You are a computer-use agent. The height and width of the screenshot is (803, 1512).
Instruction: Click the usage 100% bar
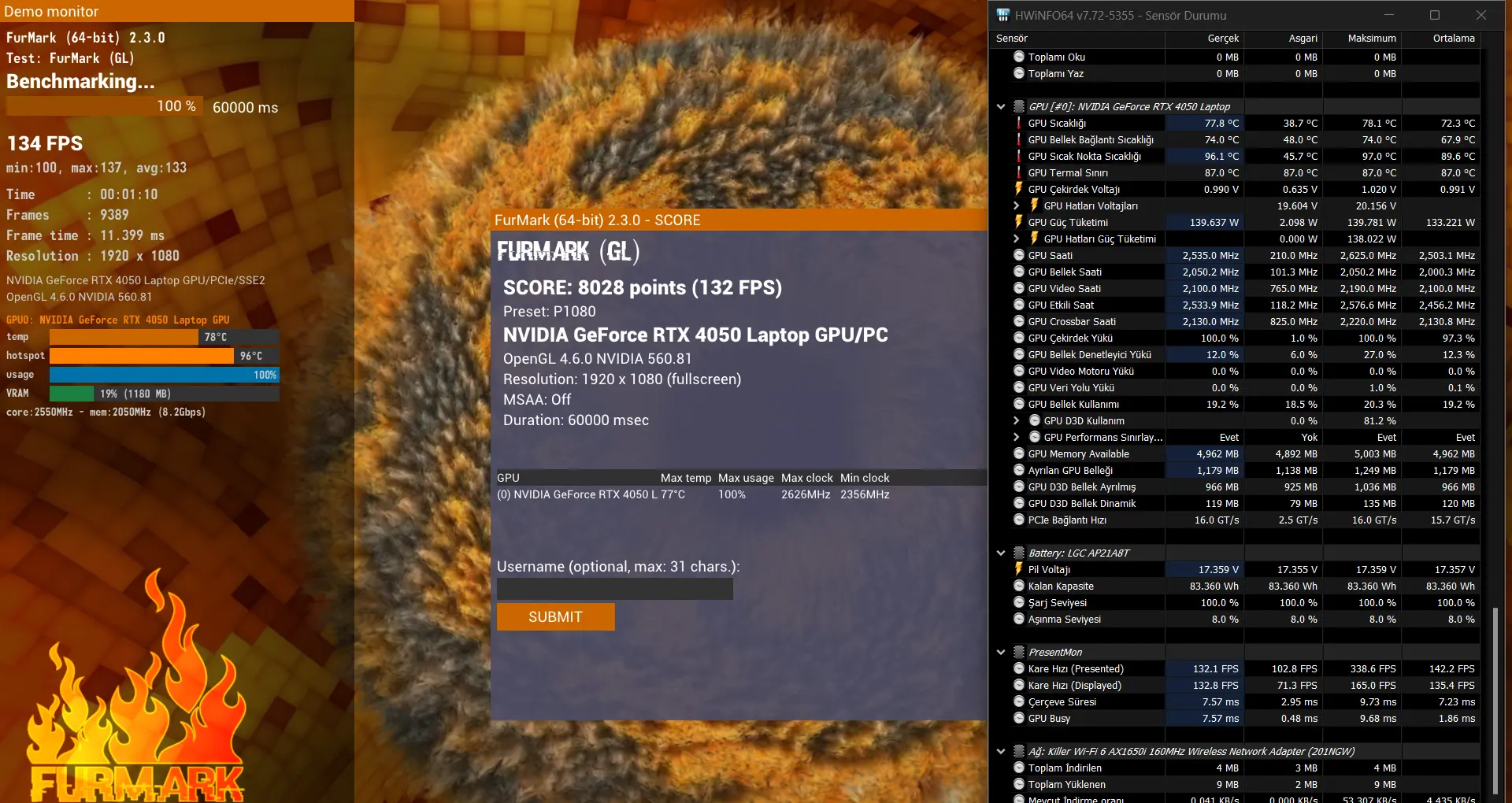[164, 375]
